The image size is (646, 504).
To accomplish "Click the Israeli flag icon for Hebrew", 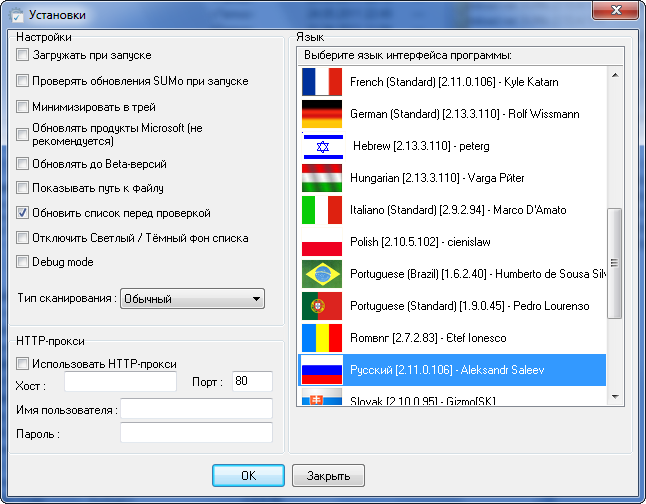I will pyautogui.click(x=322, y=146).
